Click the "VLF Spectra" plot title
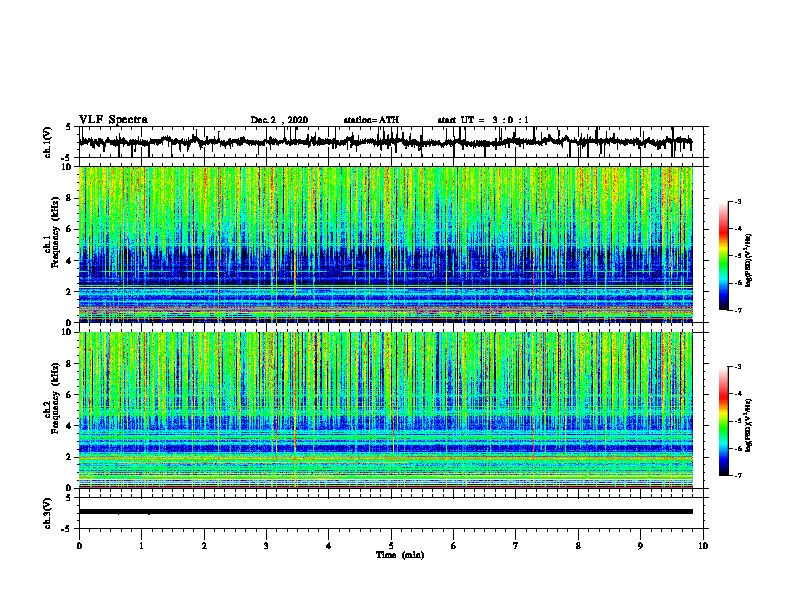This screenshot has height=612, width=792. coord(113,120)
